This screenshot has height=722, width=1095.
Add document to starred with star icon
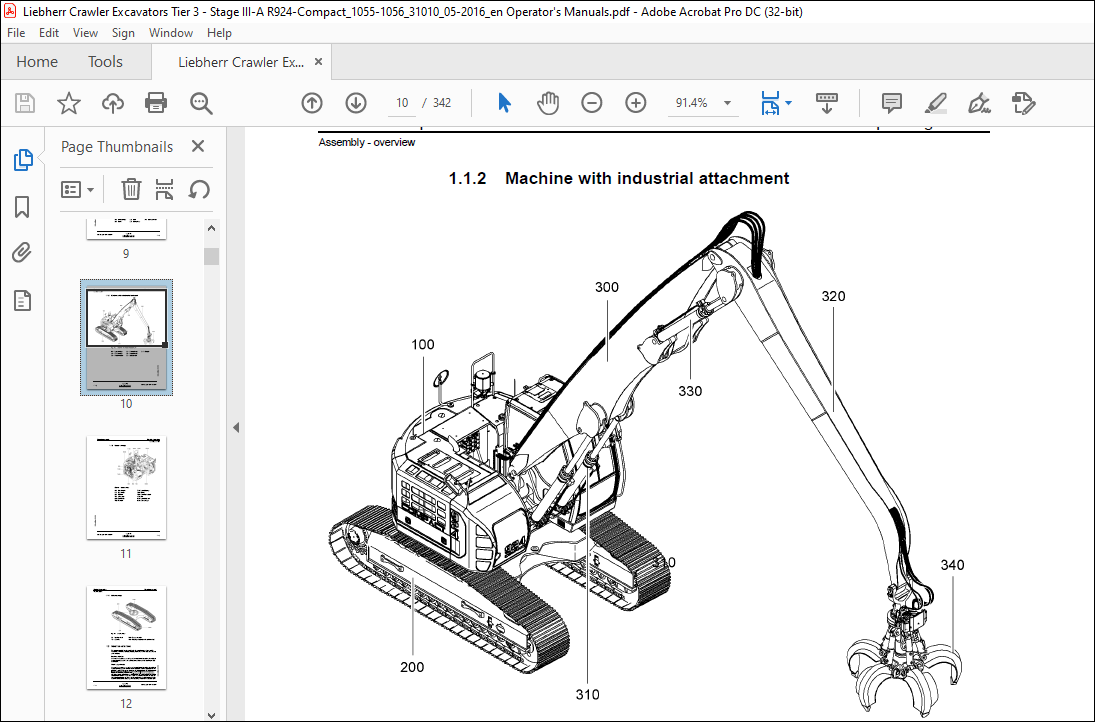pos(68,103)
